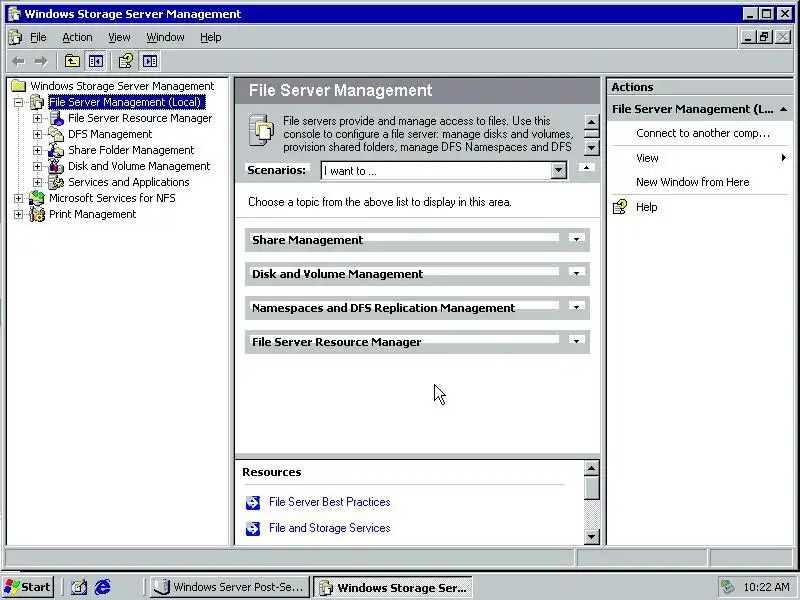Click the Up one level toolbar icon
Image resolution: width=800 pixels, height=600 pixels.
point(72,62)
